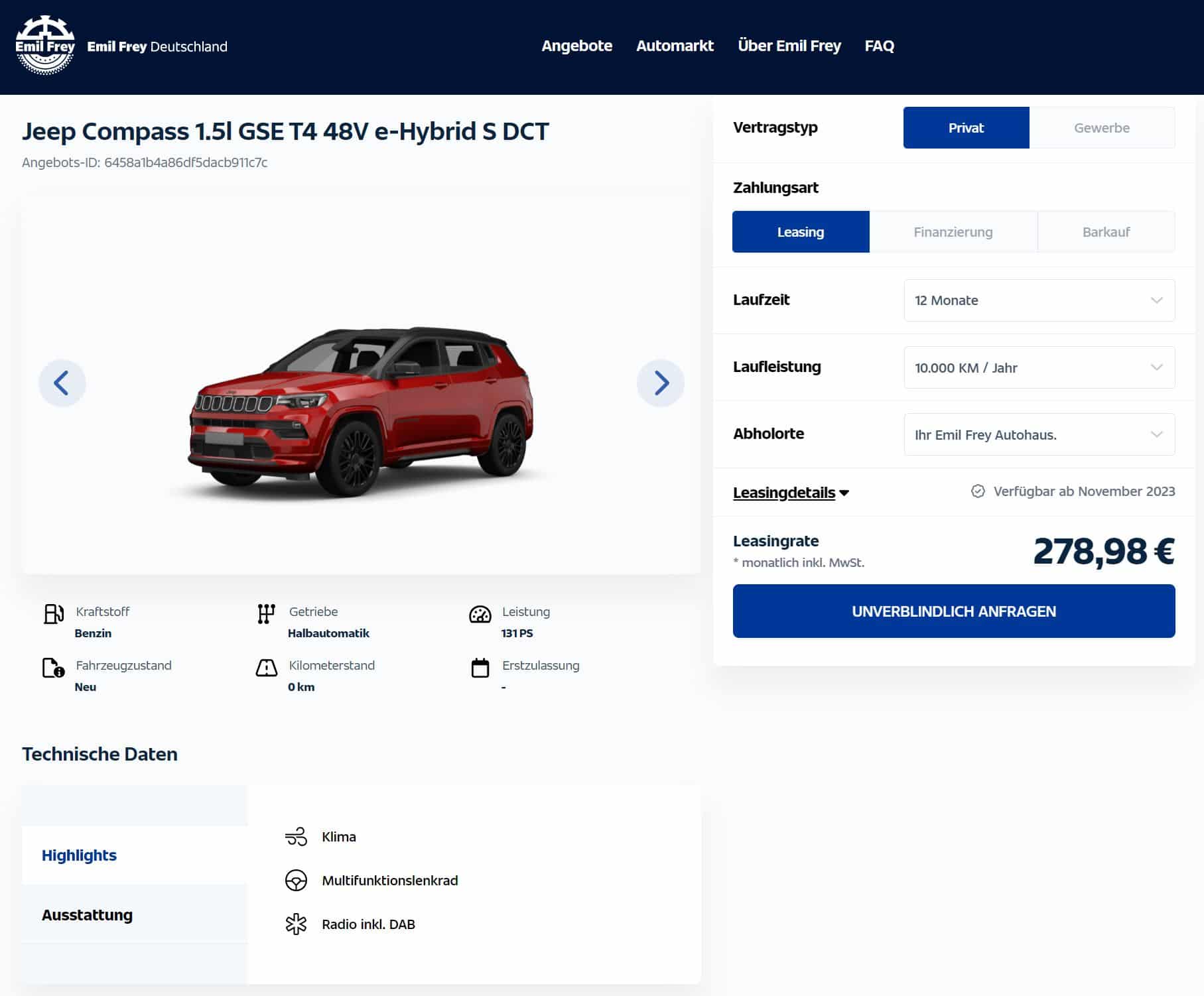Click the Klima wind icon
1204x996 pixels.
(296, 837)
